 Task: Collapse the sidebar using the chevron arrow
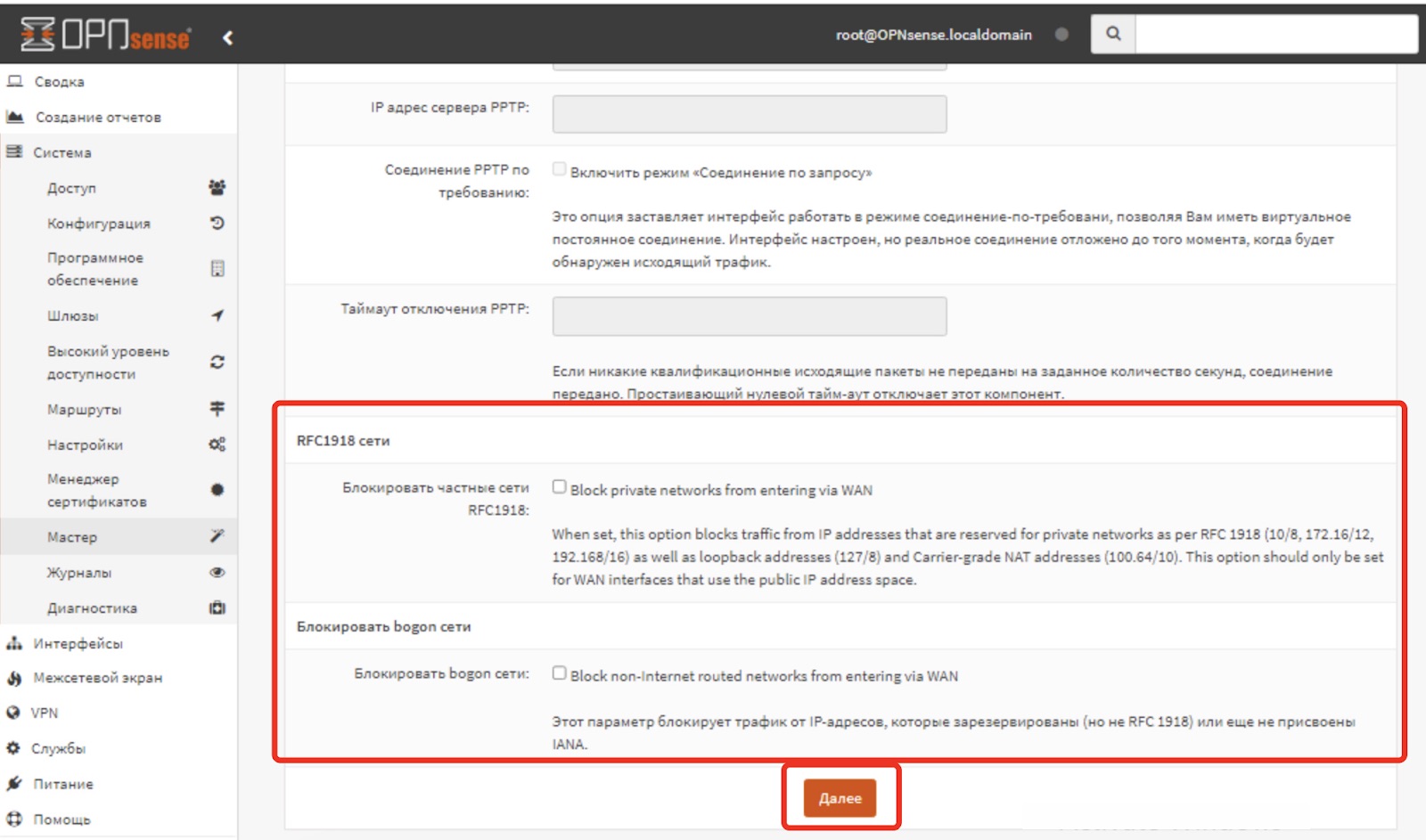(228, 37)
